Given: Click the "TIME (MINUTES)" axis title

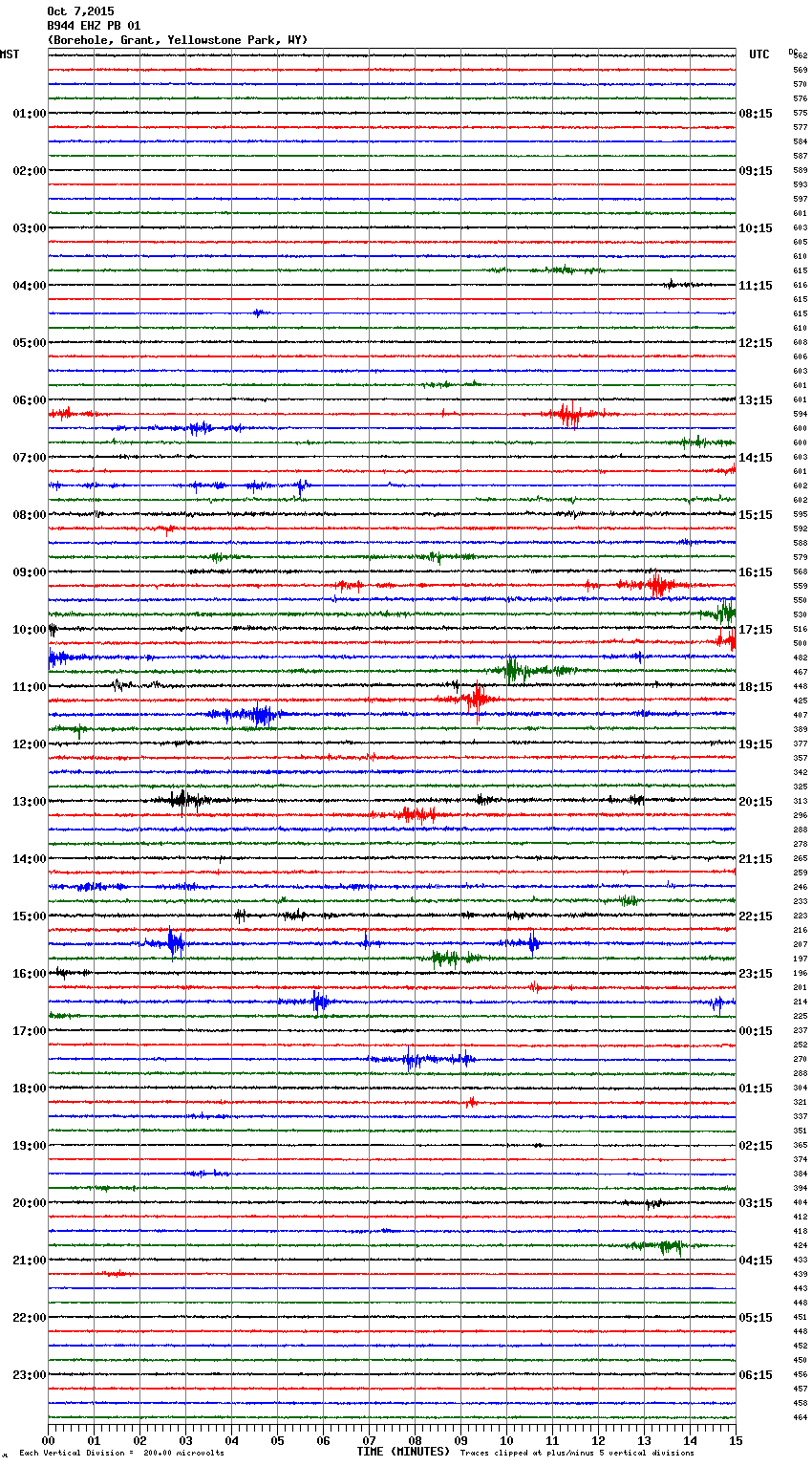Looking at the screenshot, I should point(403,1452).
